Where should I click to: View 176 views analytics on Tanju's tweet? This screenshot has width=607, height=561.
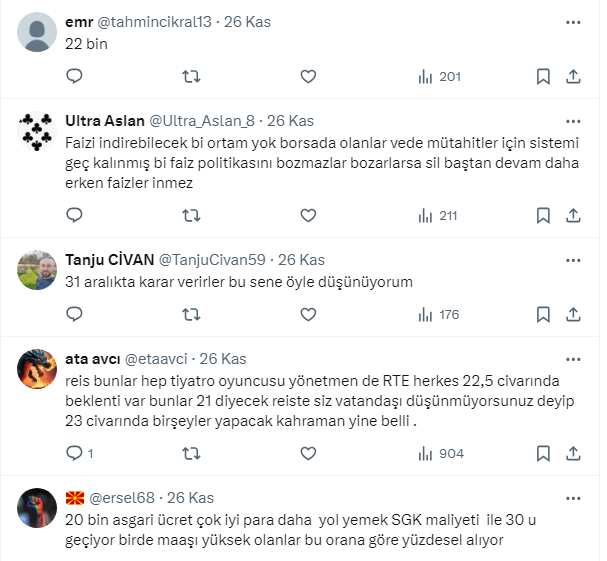coord(438,314)
